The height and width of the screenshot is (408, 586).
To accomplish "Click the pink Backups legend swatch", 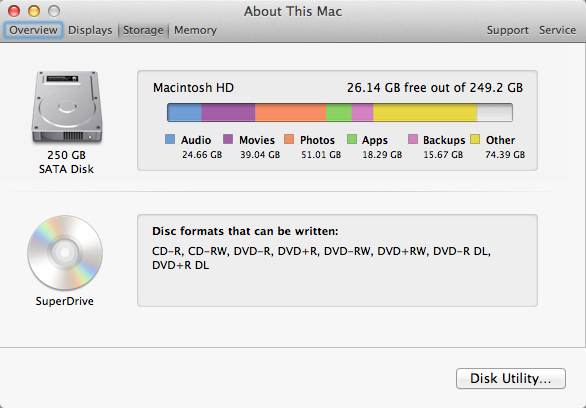I will (413, 139).
